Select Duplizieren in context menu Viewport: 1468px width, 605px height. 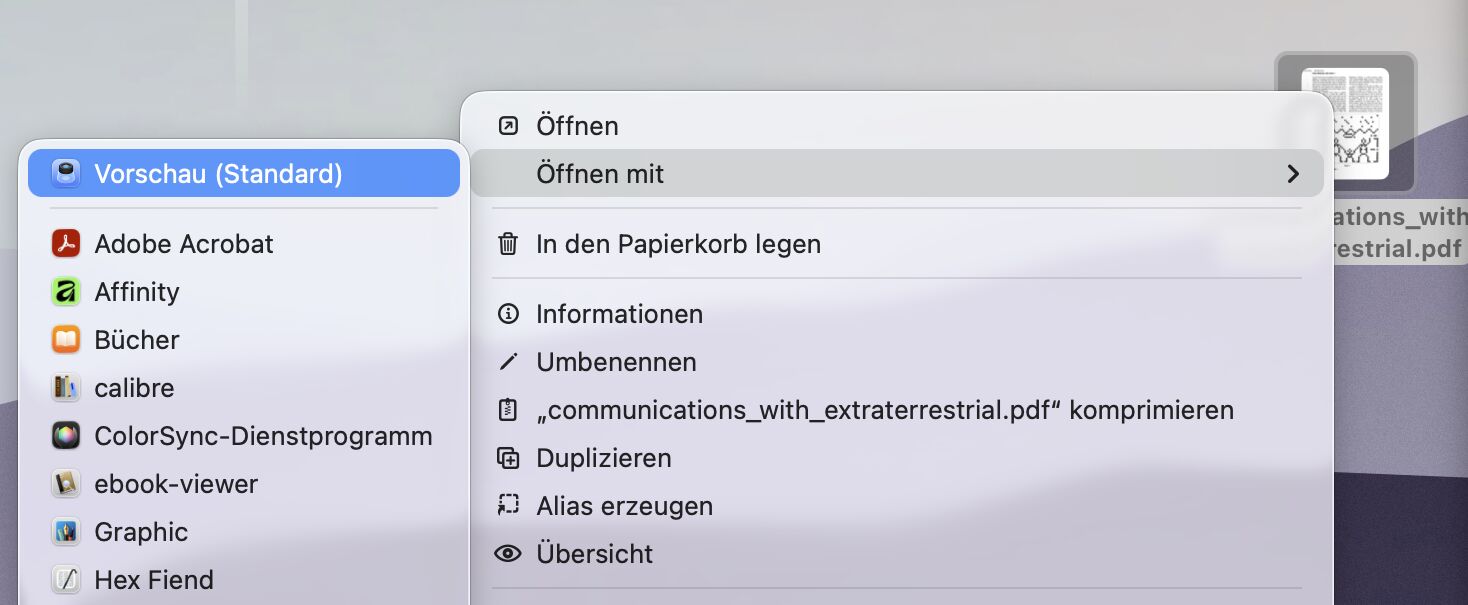603,458
